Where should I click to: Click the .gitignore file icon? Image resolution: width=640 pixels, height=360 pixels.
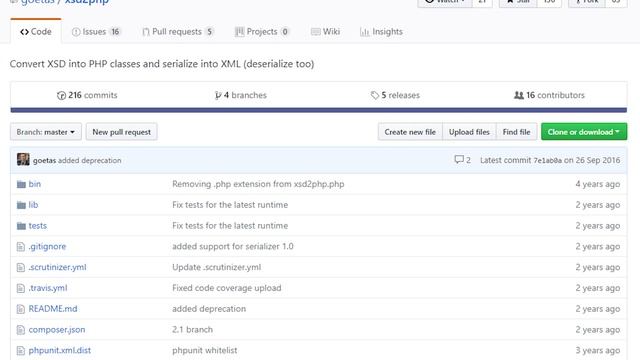[21, 247]
